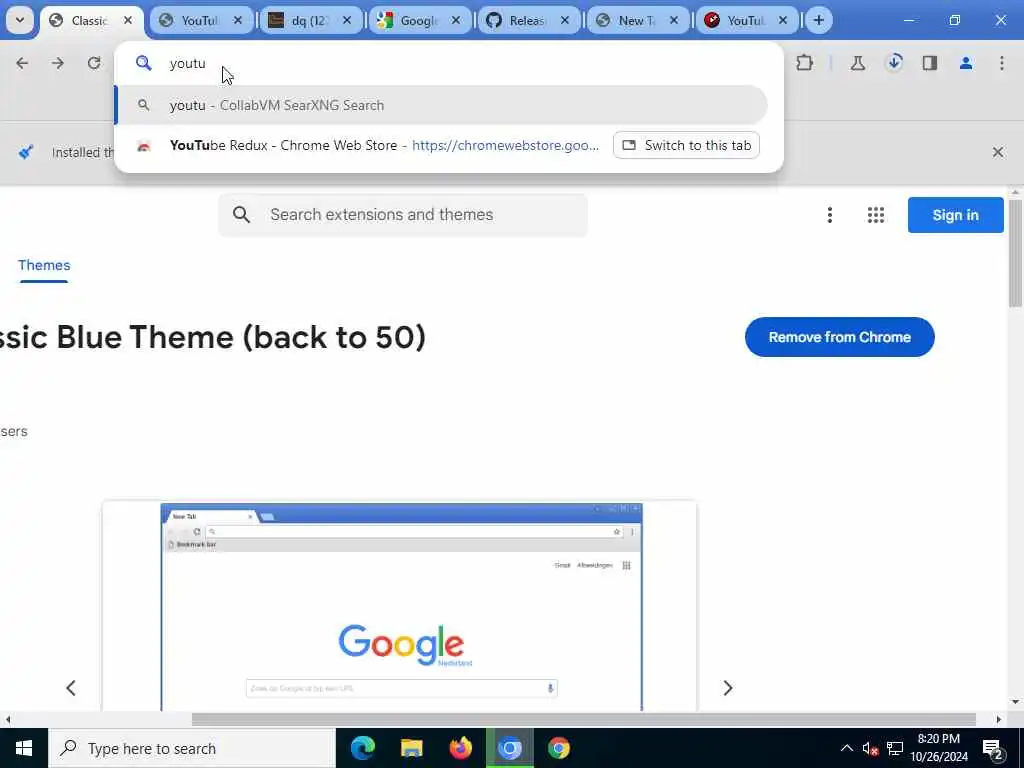Switch to the Google tab
The height and width of the screenshot is (768, 1024).
click(x=418, y=21)
